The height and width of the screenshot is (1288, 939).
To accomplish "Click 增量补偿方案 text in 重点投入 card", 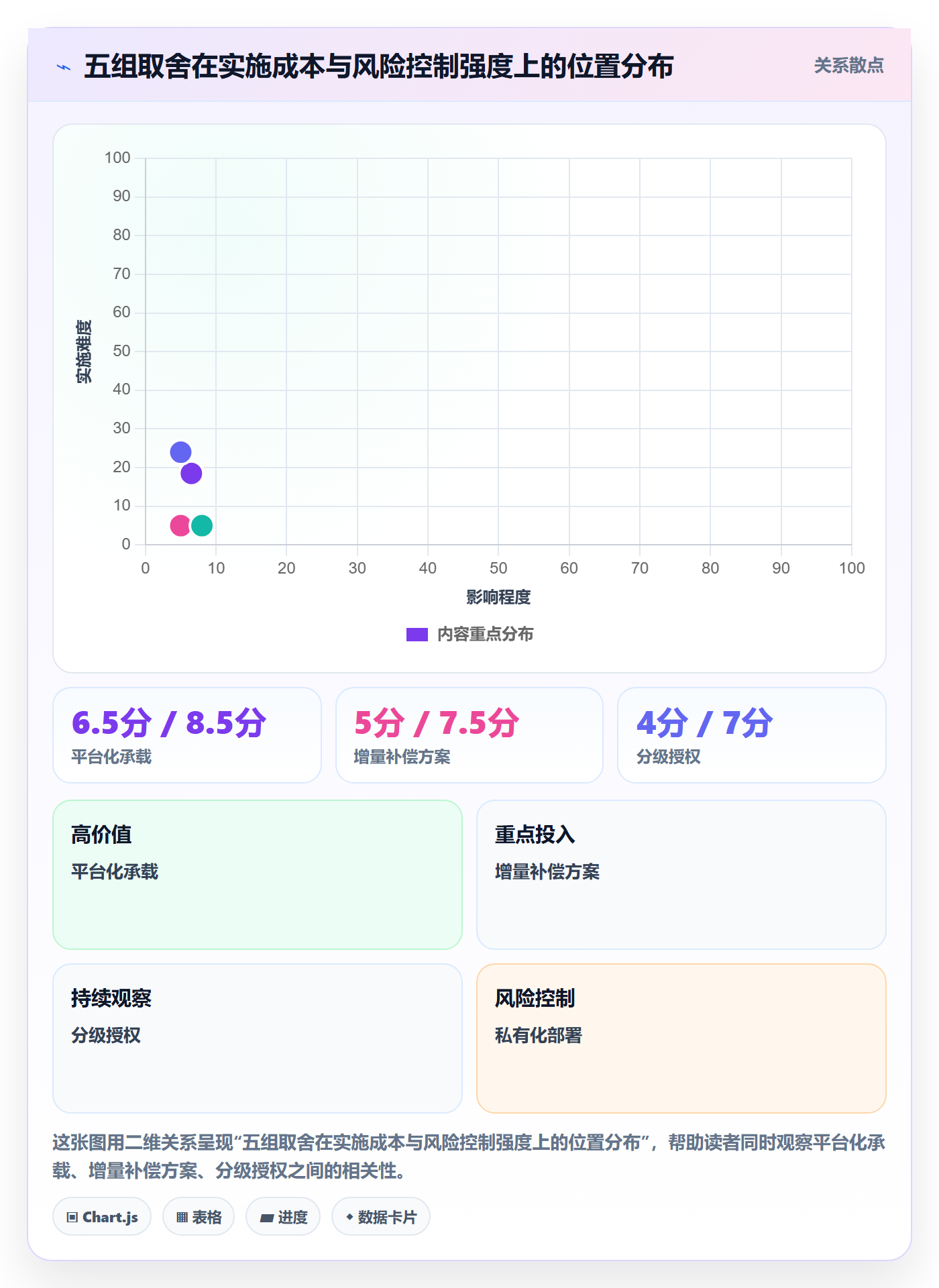I will 547,871.
